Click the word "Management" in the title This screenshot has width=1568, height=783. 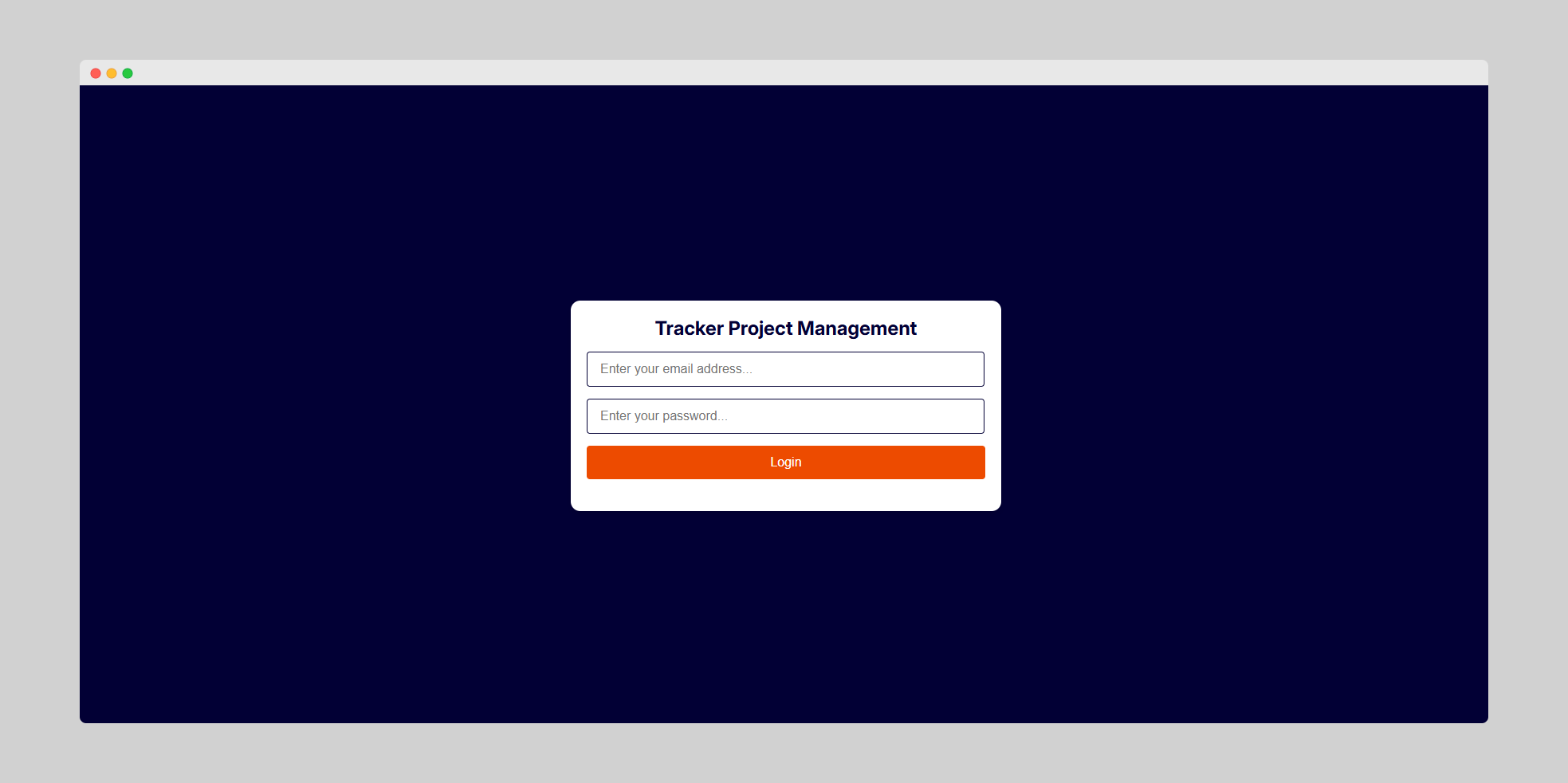click(x=856, y=329)
